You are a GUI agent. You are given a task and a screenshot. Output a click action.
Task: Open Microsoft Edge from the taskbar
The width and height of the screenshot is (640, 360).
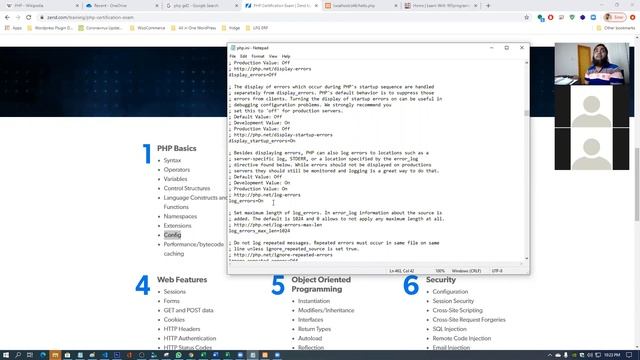[x=42, y=355]
